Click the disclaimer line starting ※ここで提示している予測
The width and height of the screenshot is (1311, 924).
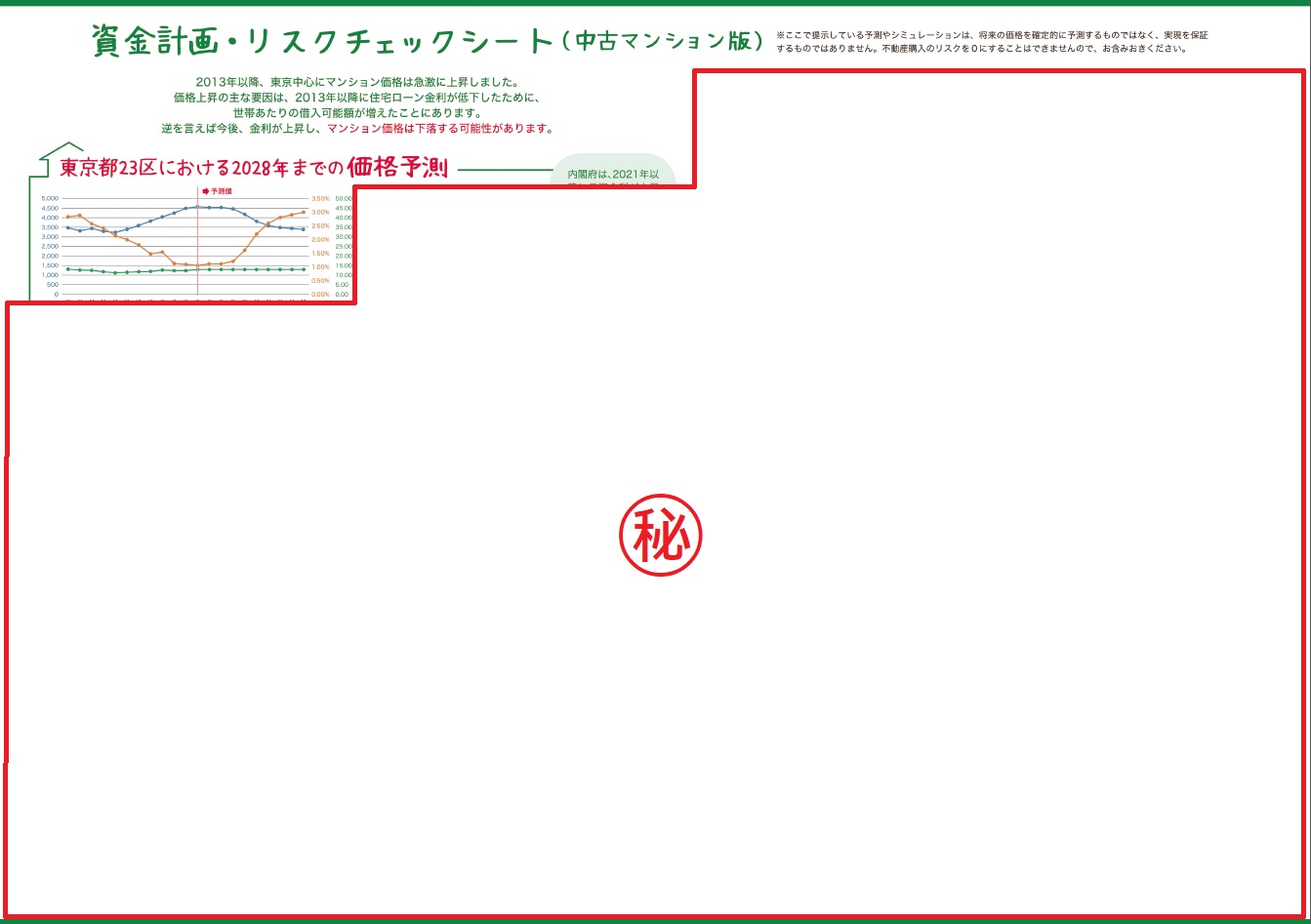pos(992,35)
